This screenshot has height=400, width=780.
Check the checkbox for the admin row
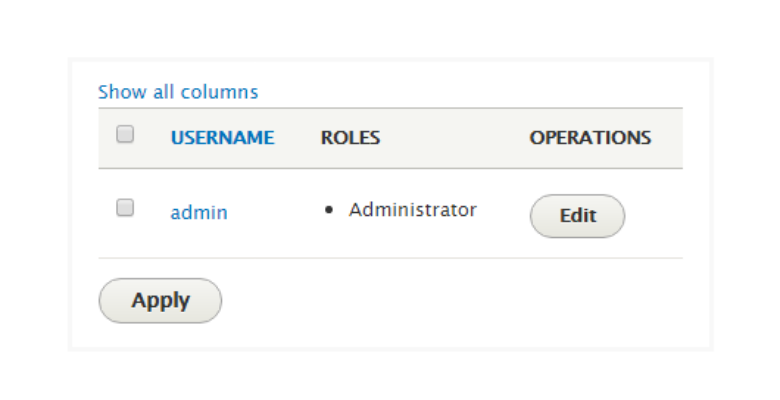[125, 208]
